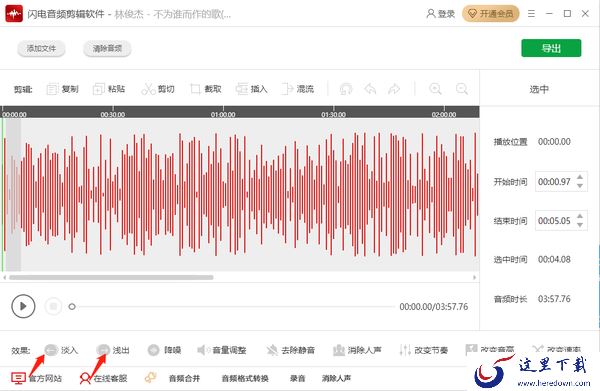This screenshot has height=391, width=600.
Task: Apply the 浅出 fade-out effect
Action: point(113,350)
